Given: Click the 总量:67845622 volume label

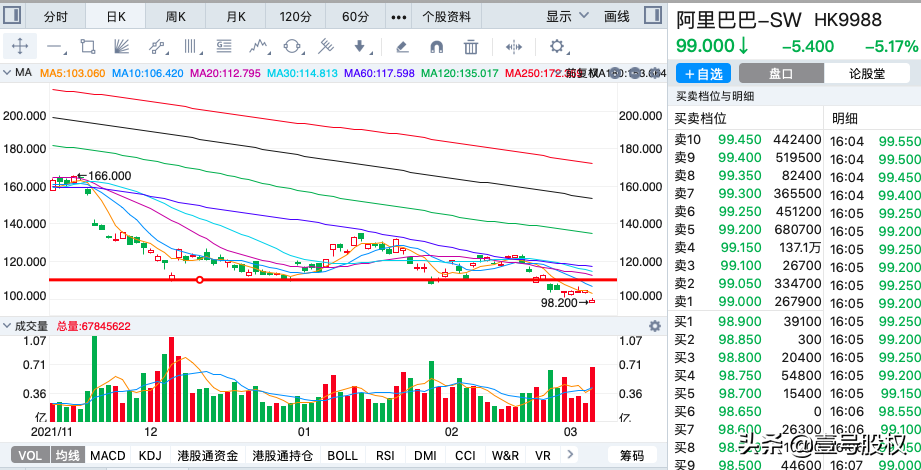Looking at the screenshot, I should click(93, 326).
